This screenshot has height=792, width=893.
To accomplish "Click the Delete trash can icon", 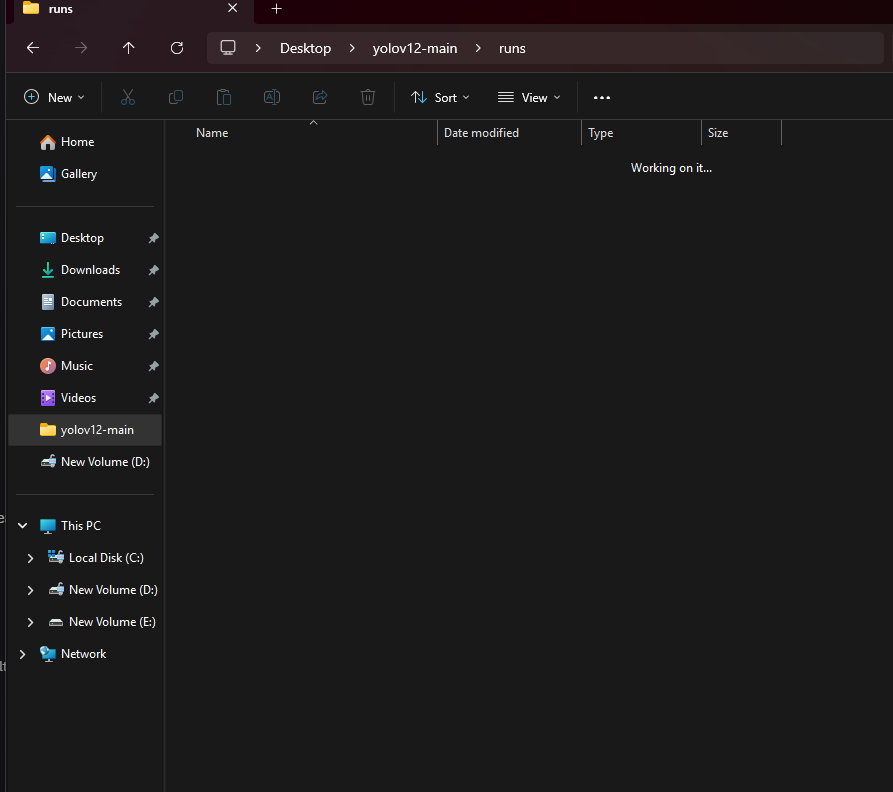I will (x=368, y=97).
